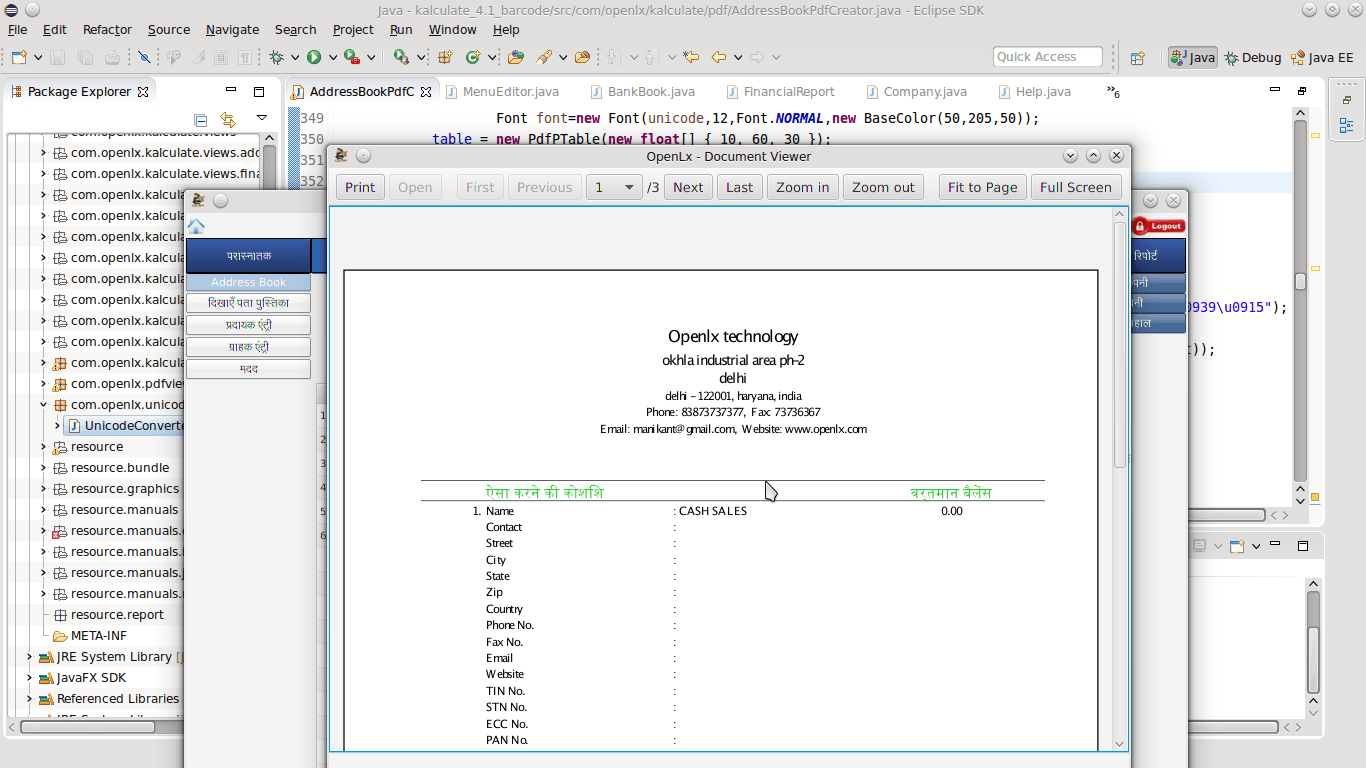Click the Back navigation arrow in toolbar
The width and height of the screenshot is (1366, 768).
[x=718, y=58]
